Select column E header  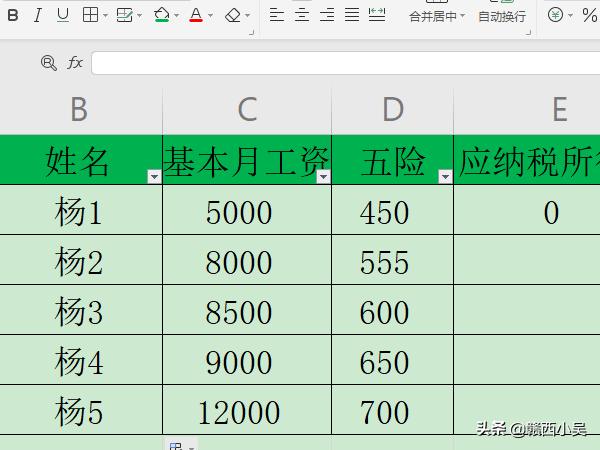527,109
